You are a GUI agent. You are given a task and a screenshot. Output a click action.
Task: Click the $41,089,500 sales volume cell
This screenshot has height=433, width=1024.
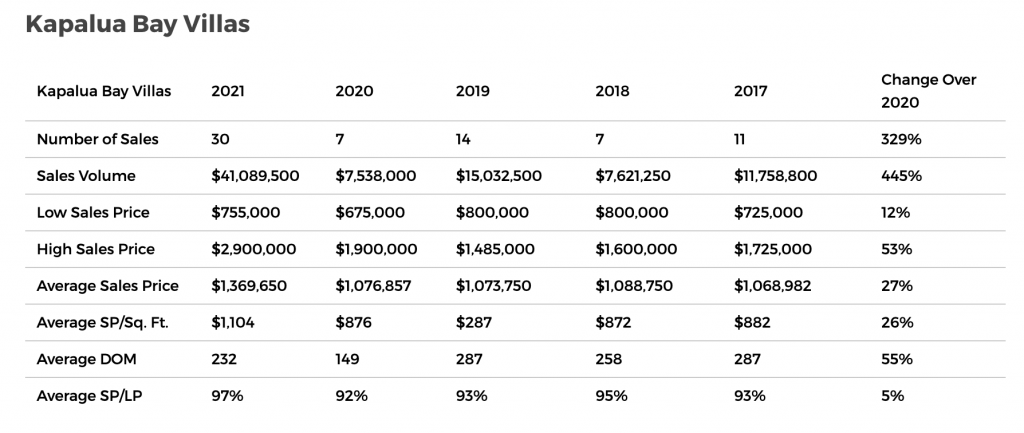click(x=255, y=176)
